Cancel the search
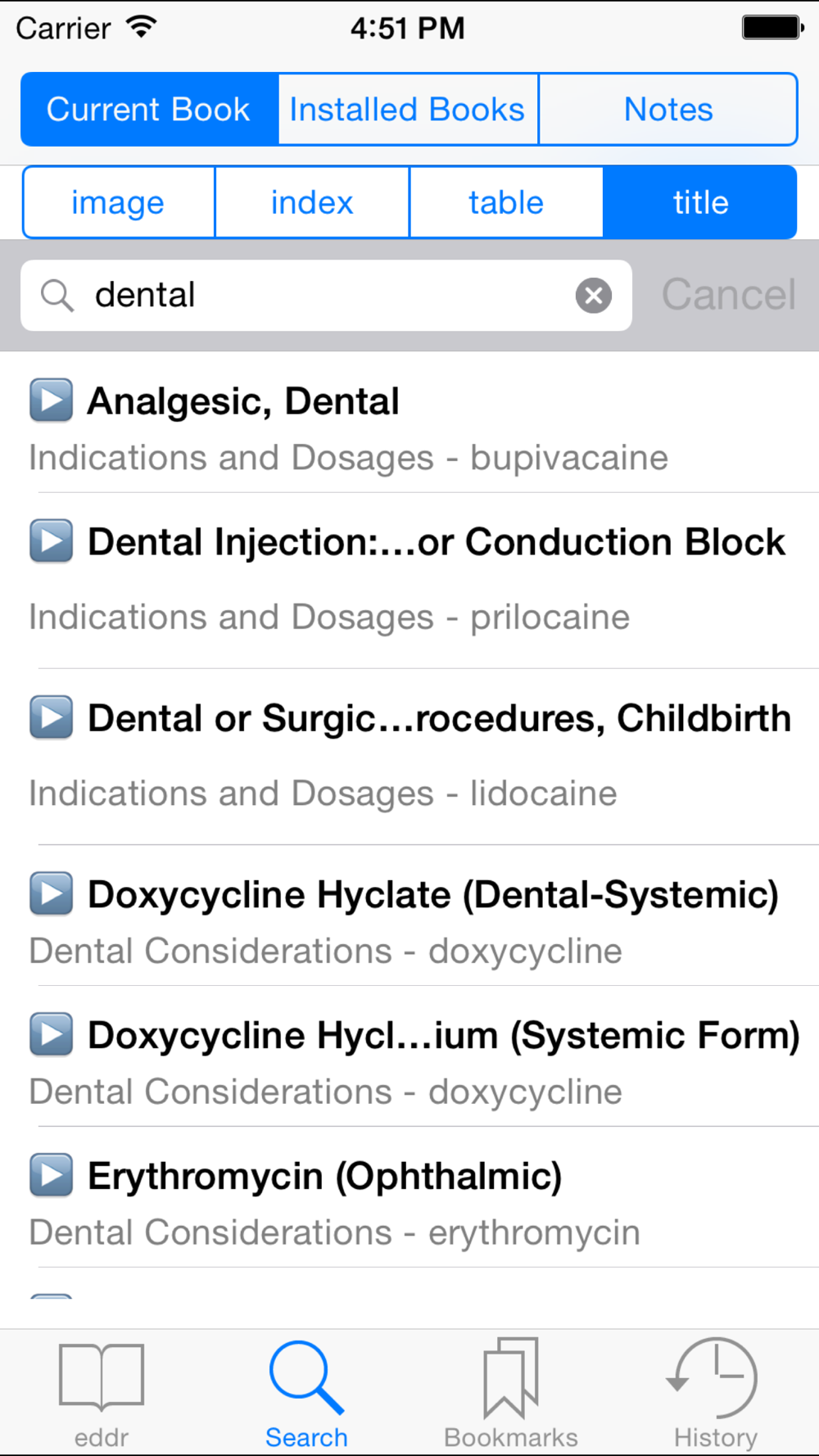This screenshot has height=1456, width=819. coord(728,296)
